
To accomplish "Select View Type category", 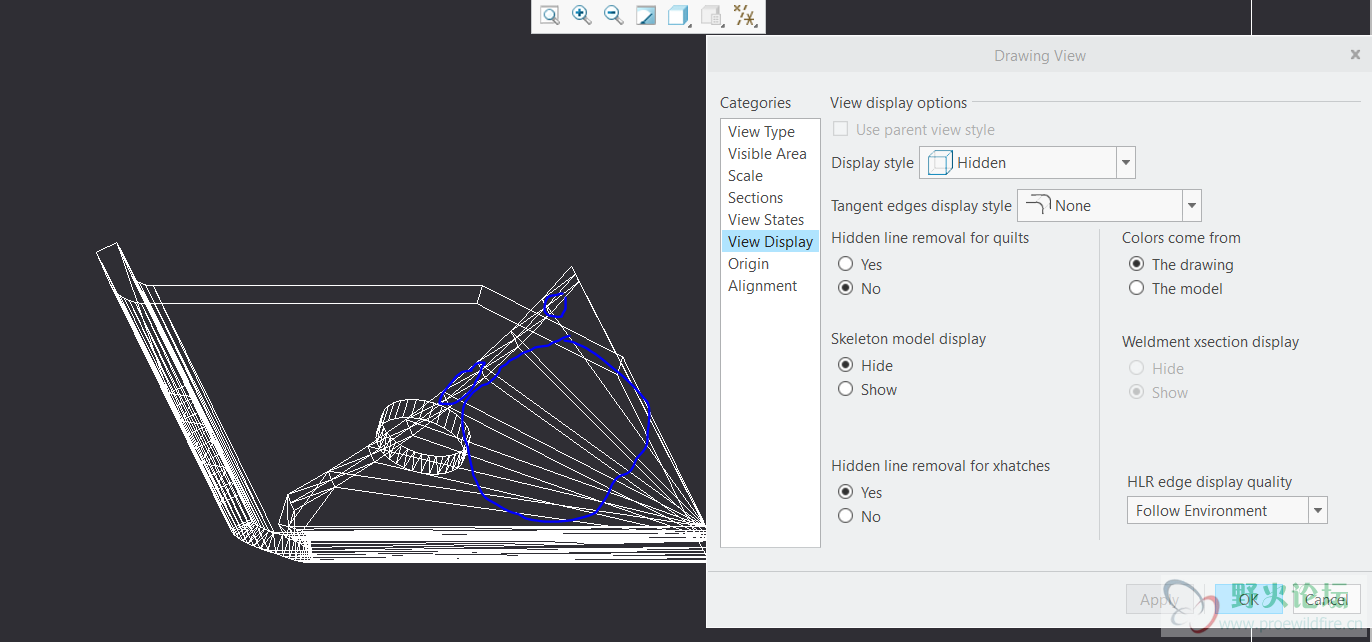I will [761, 131].
